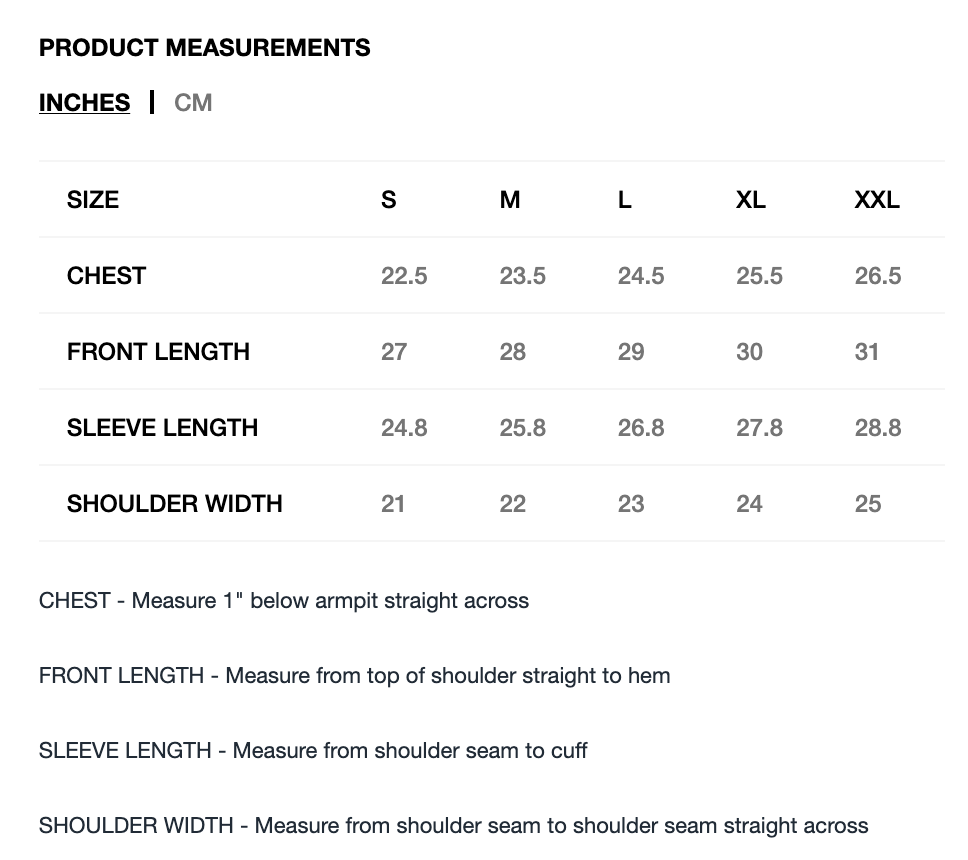This screenshot has width=968, height=860.
Task: Click the shoulder width value 25
Action: 868,504
